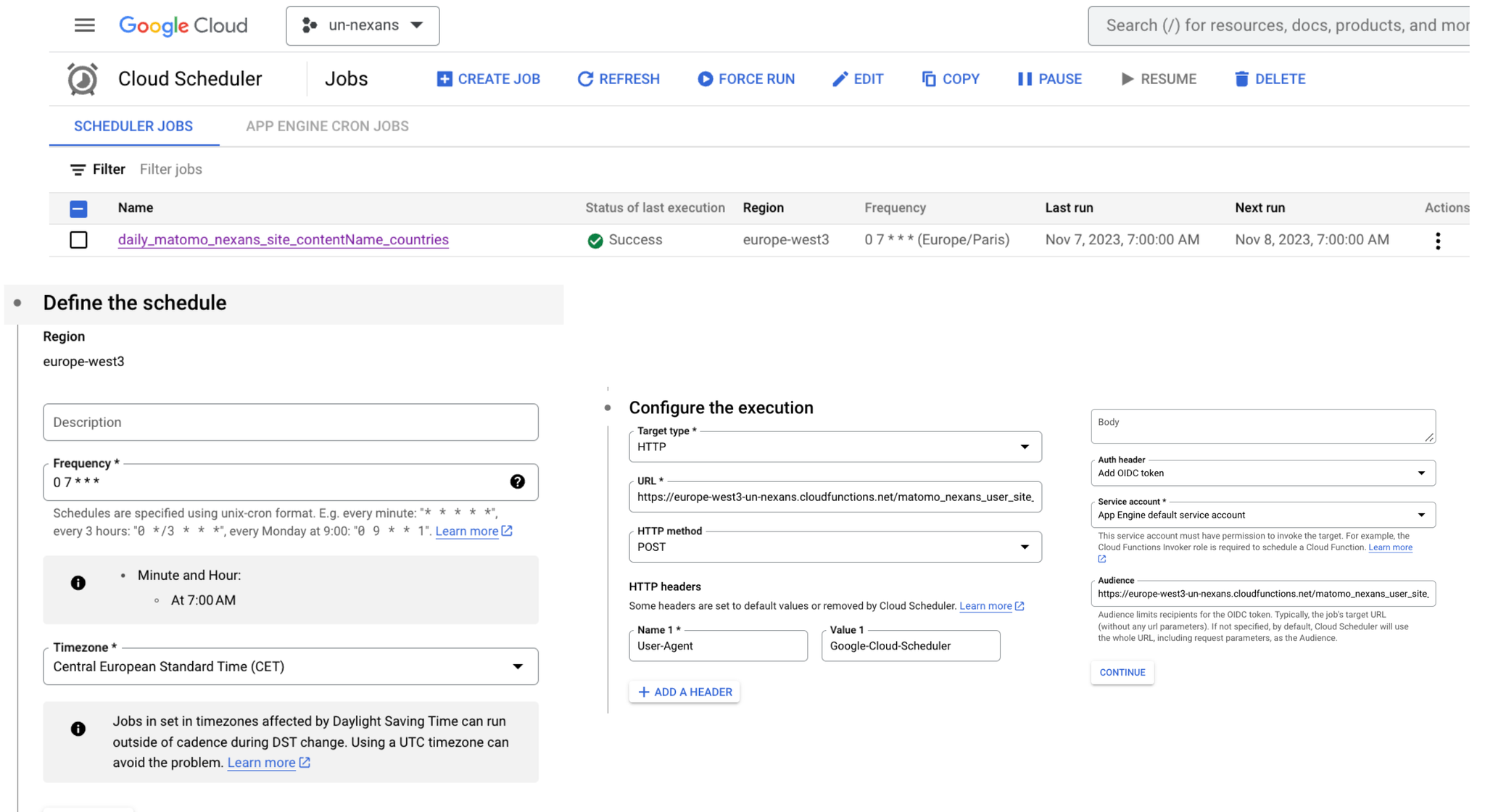Click the filter lines icon
This screenshot has height=812, width=1485.
[78, 170]
